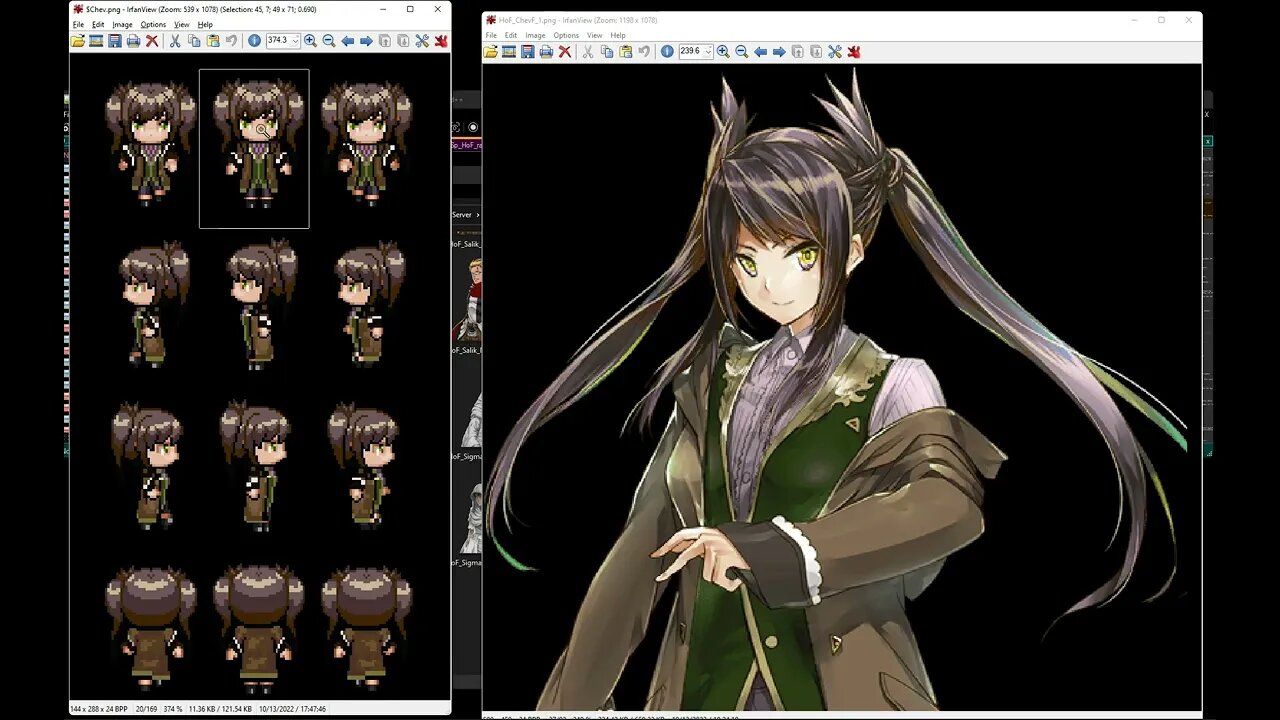Viewport: 1280px width, 720px height.
Task: Open Edit menu in SChev.png window
Action: [98, 24]
